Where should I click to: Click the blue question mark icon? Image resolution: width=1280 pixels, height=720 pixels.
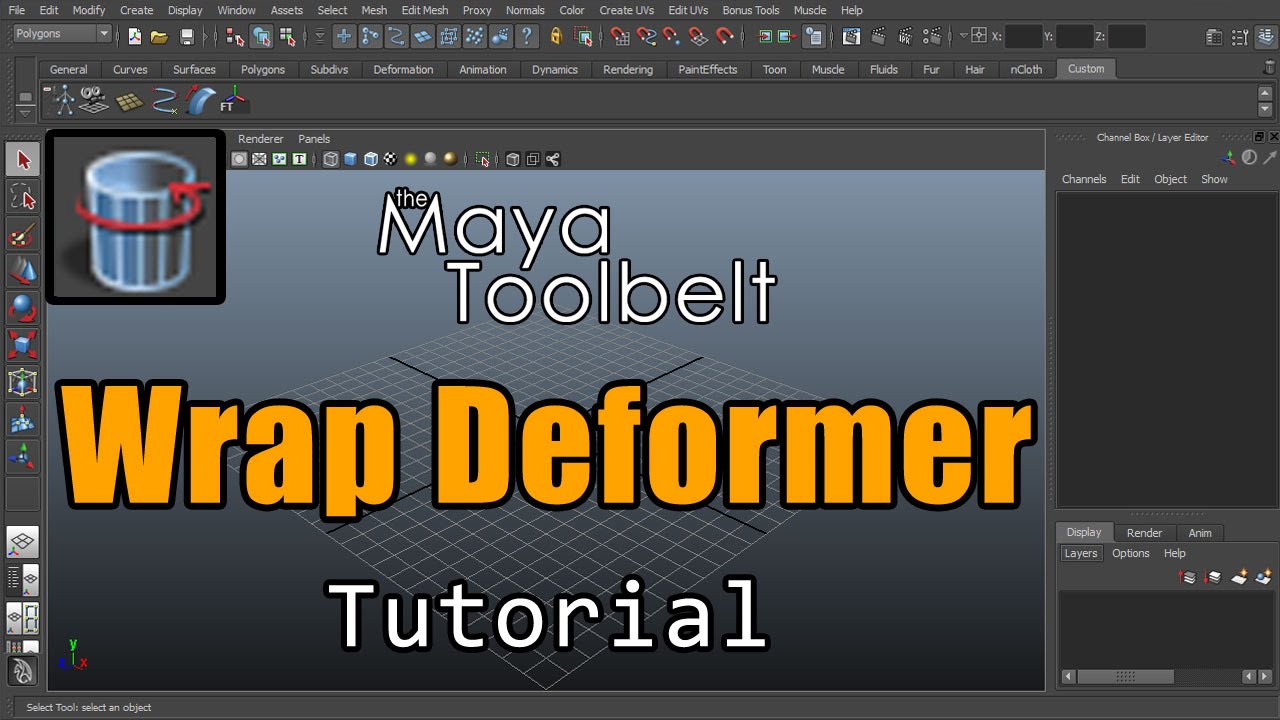527,37
